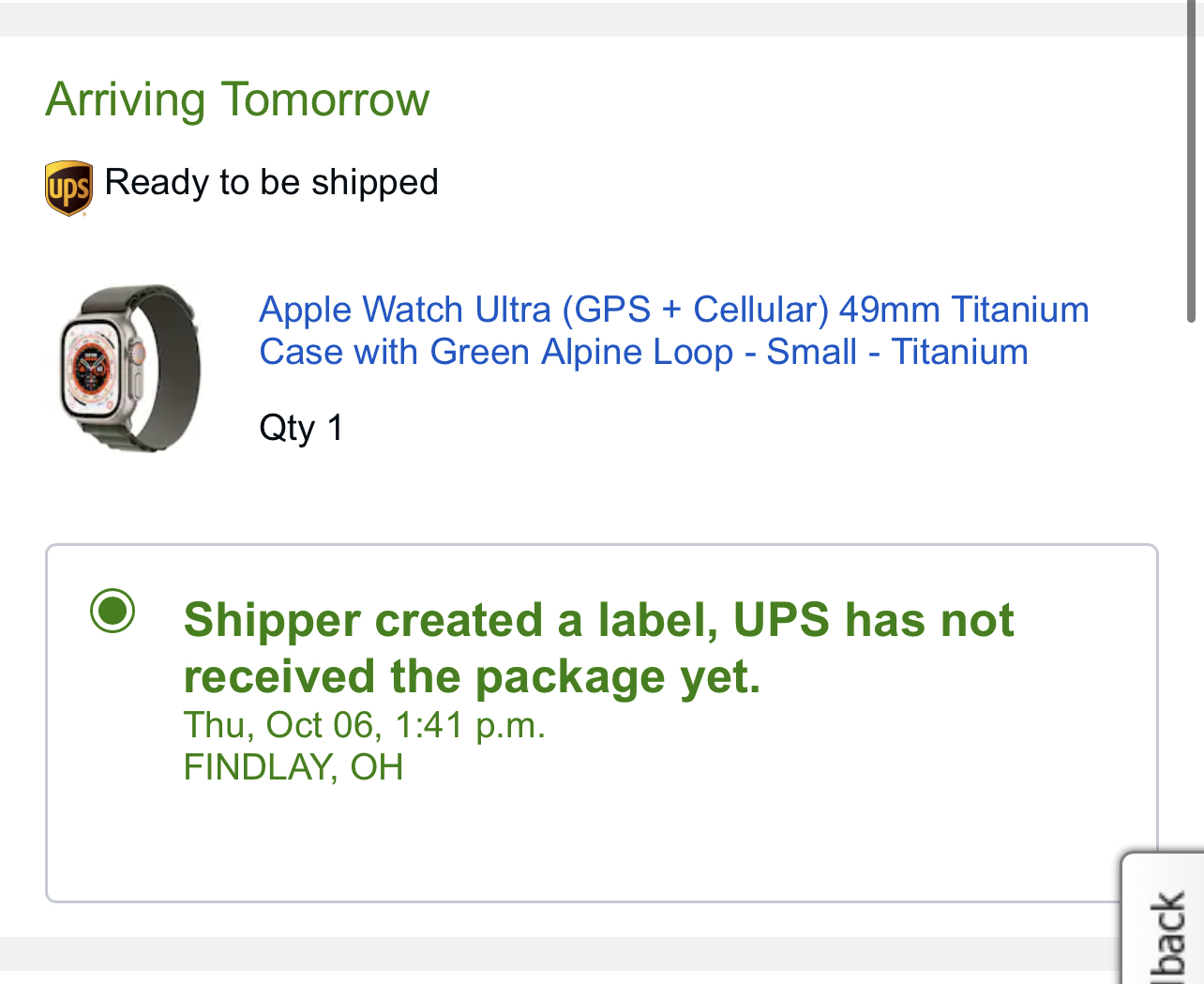Click the Ready to be shipped status
Image resolution: width=1204 pixels, height=984 pixels.
click(x=271, y=182)
